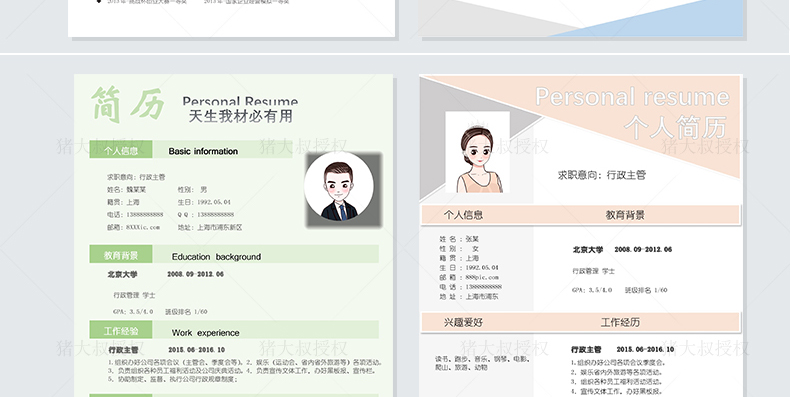Click the line '3、组织各种员工福利活动活动'
Viewport: 790px width, 397px height.
[x=616, y=382]
